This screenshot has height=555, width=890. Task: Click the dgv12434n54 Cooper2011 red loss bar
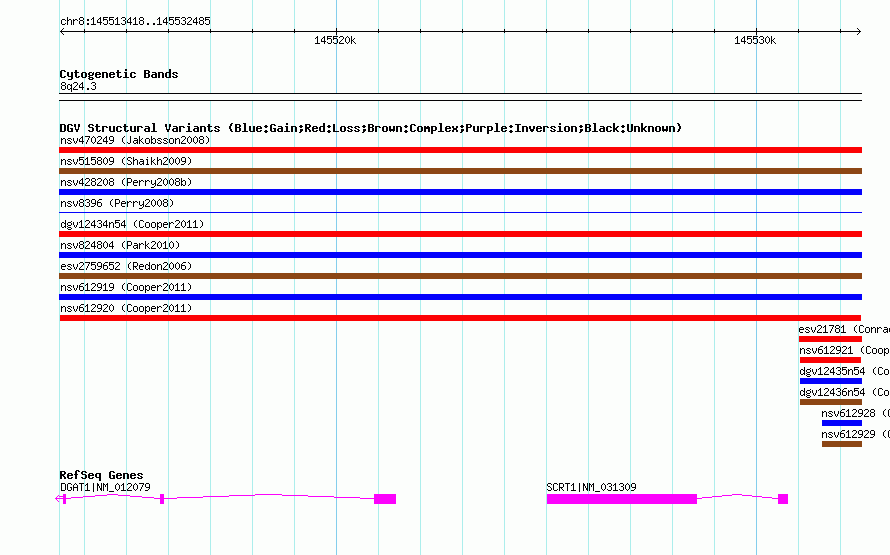tap(460, 234)
